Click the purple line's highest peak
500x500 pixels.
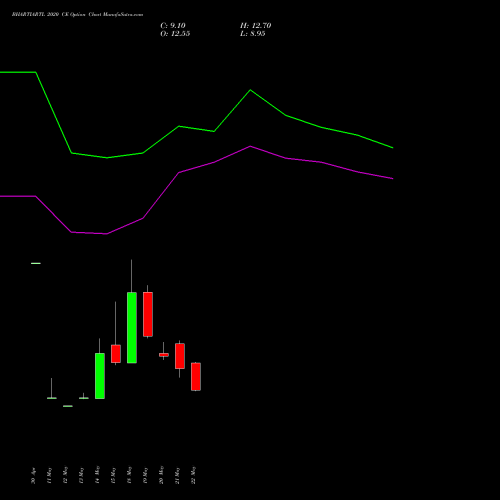(250, 146)
